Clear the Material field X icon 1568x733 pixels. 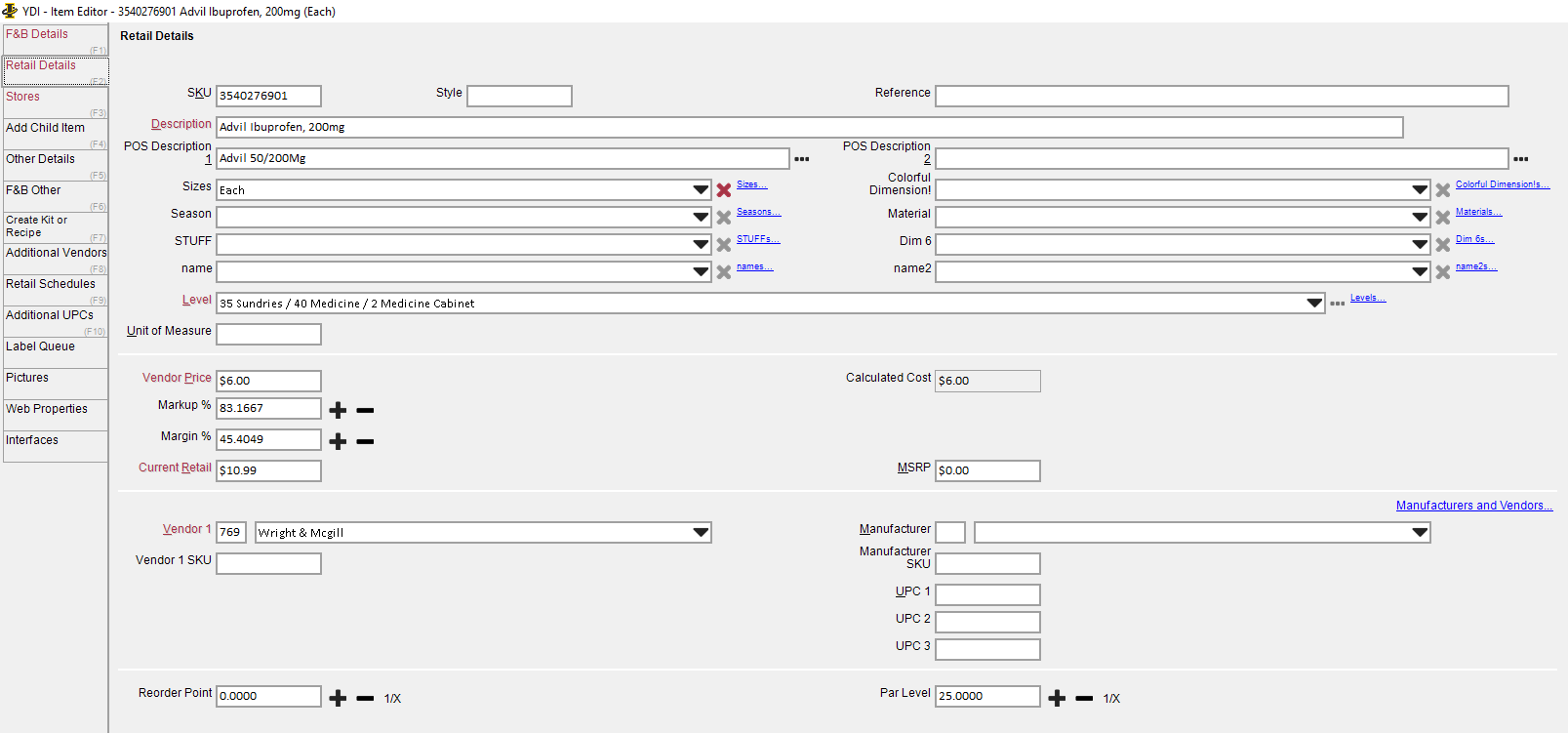pyautogui.click(x=1443, y=218)
